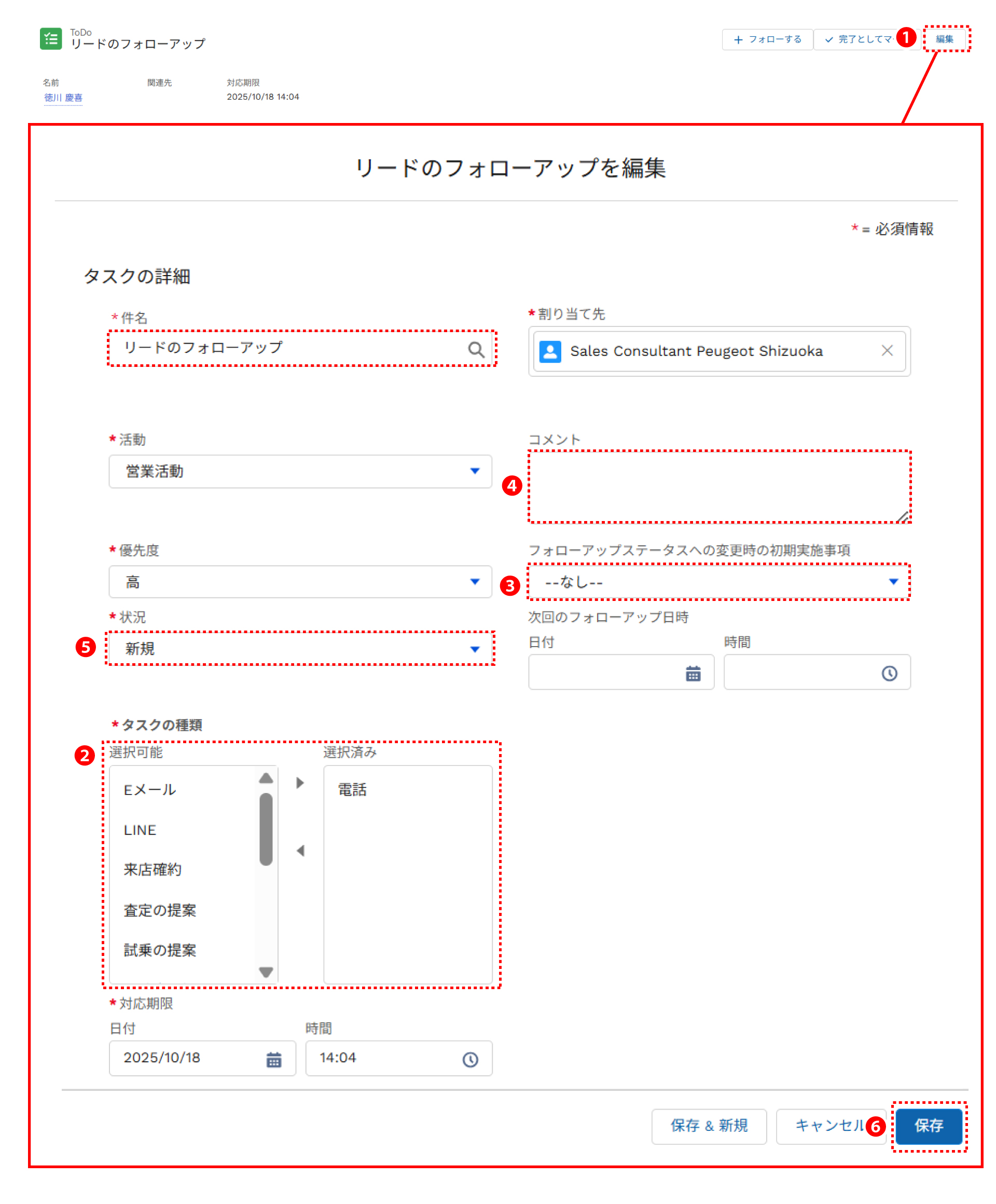Click the 保存 button
The image size is (996, 1204).
pos(929,1126)
